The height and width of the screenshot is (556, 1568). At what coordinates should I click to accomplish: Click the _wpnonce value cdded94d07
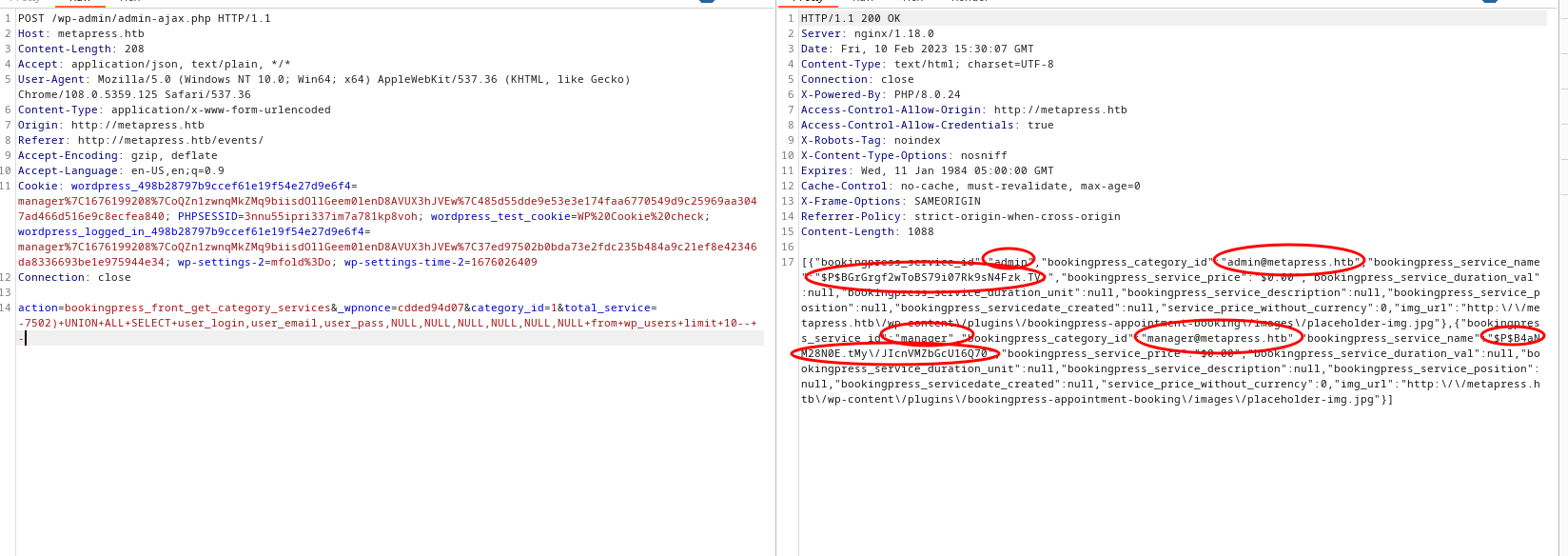(430, 308)
